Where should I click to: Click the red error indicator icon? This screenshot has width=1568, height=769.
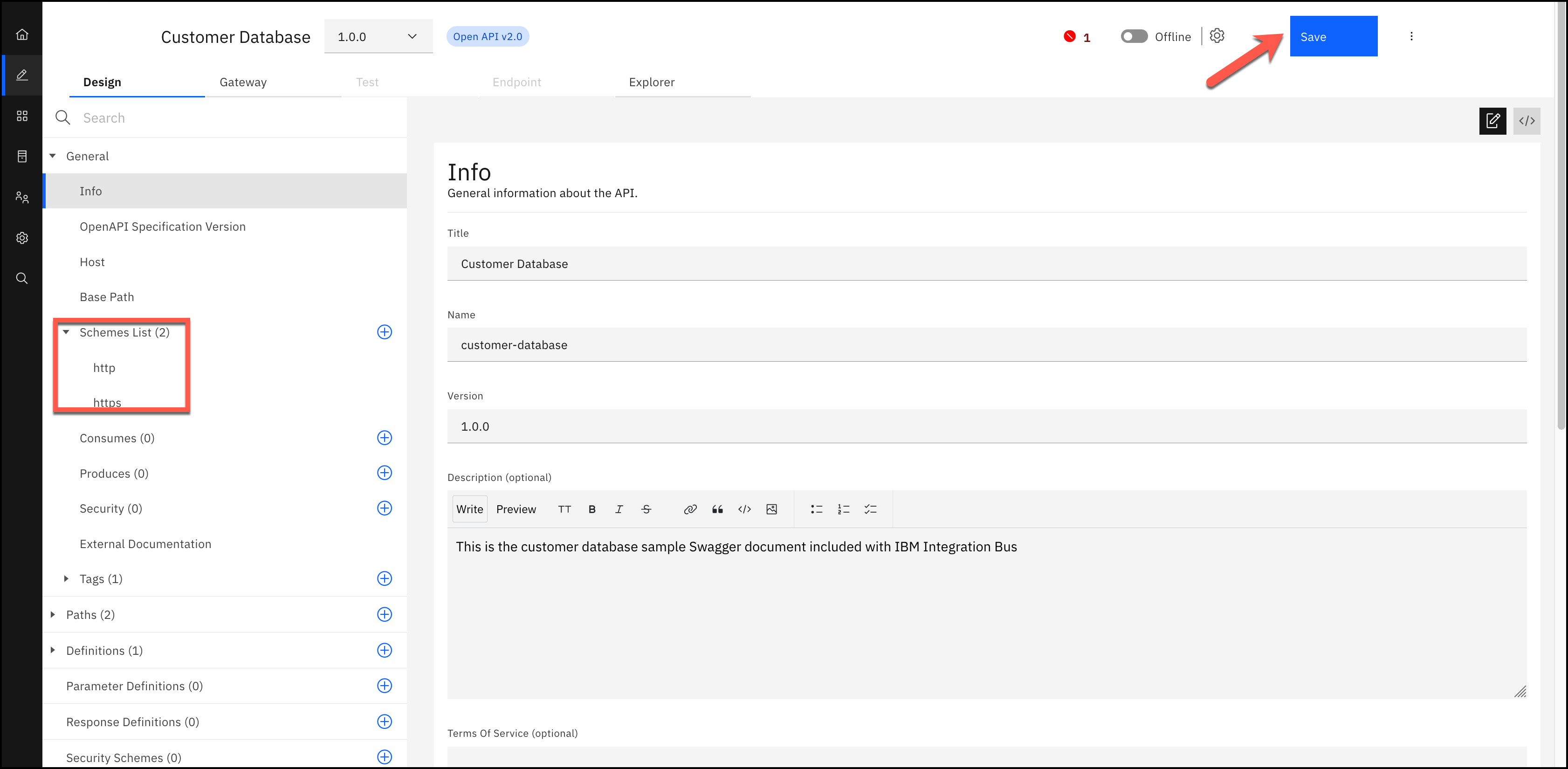1069,36
